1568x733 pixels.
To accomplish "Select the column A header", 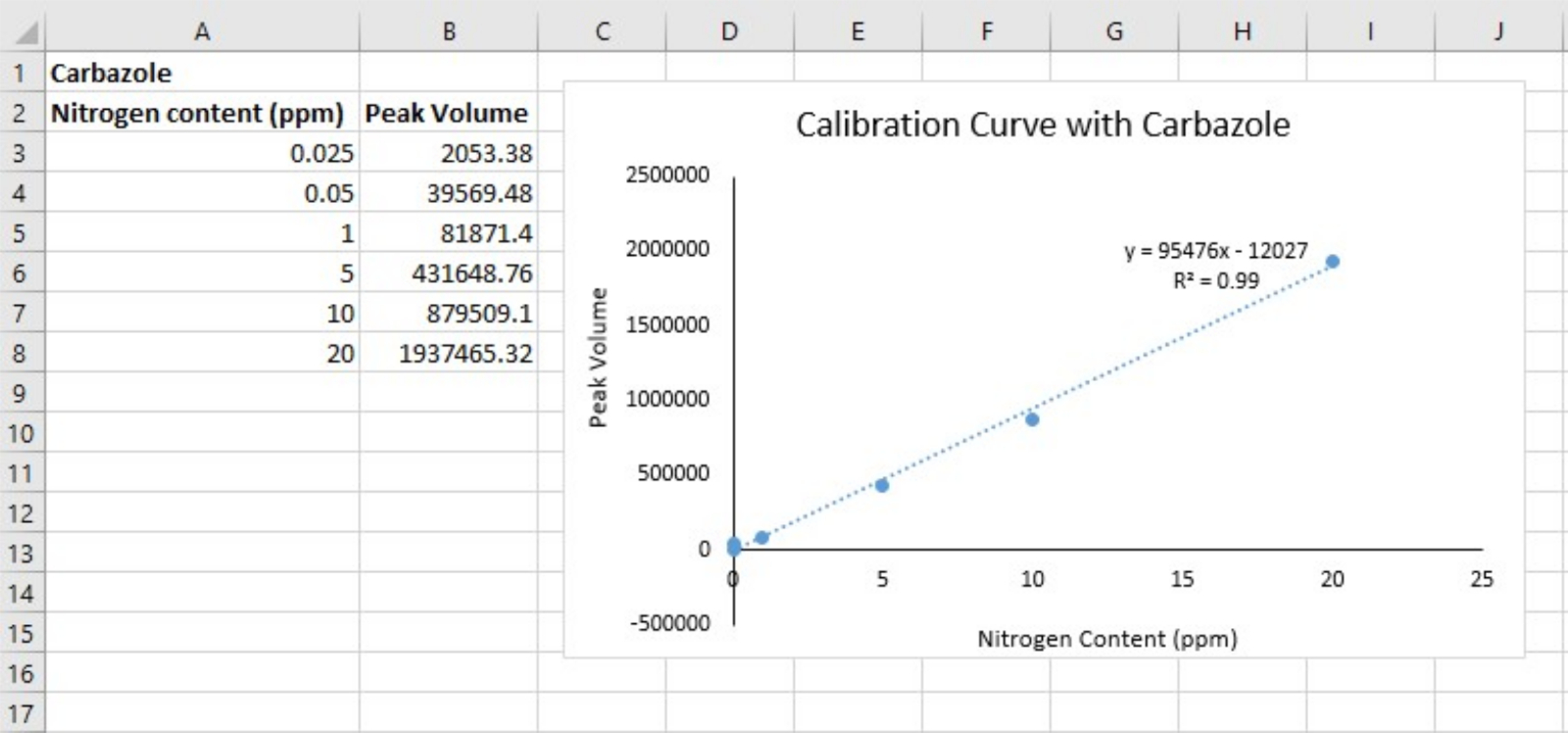I will [x=202, y=31].
